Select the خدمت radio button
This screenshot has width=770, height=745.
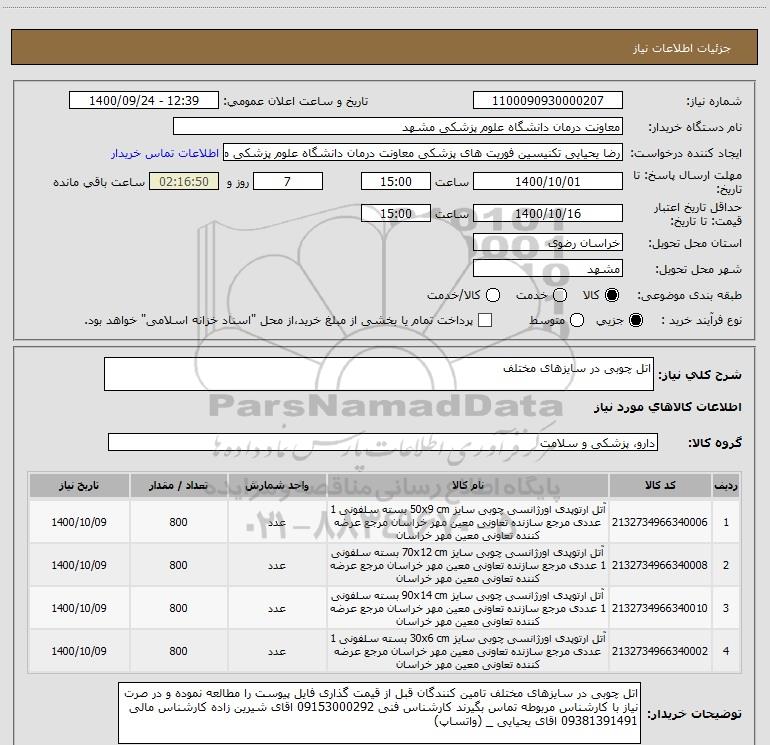pyautogui.click(x=560, y=296)
